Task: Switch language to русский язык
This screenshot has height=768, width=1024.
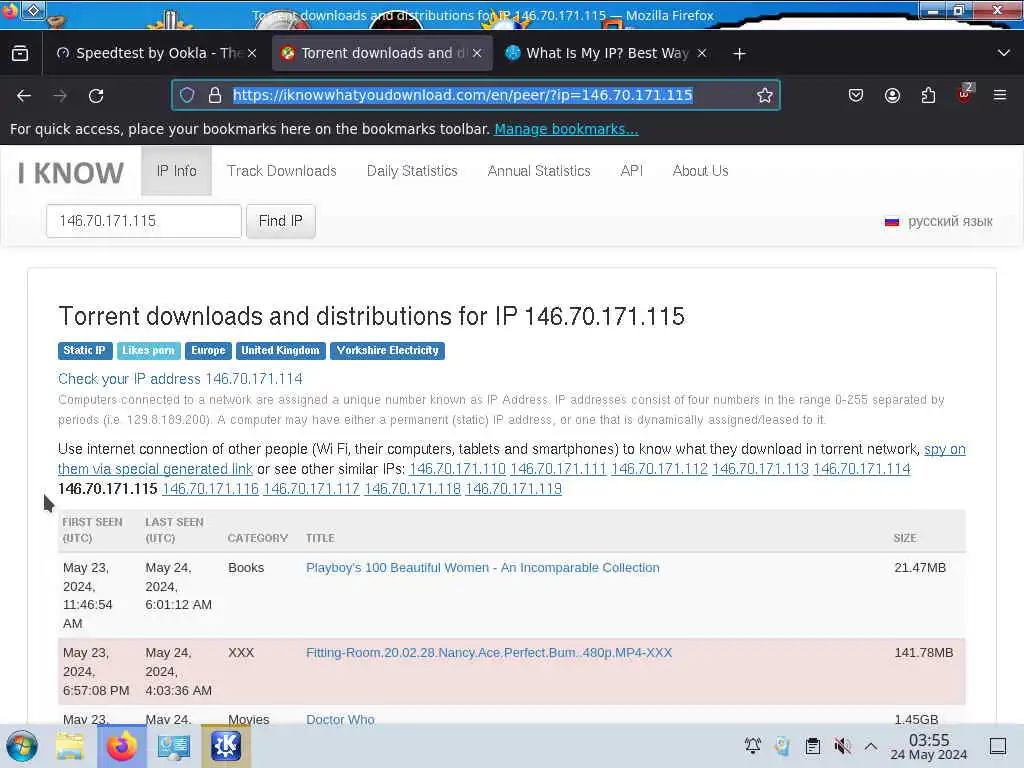Action: 938,221
